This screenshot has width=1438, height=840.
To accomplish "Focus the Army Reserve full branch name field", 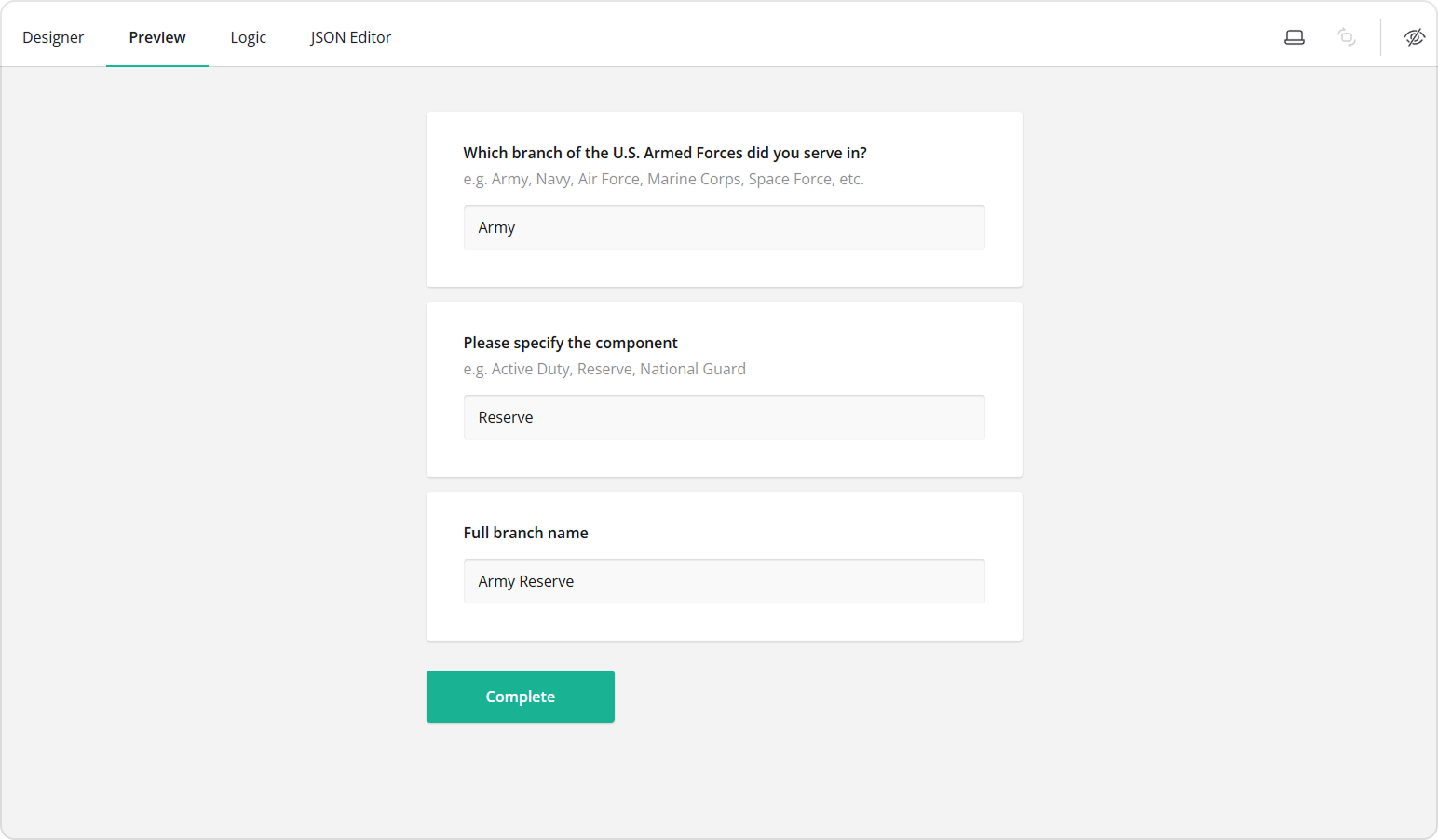I will (x=724, y=580).
